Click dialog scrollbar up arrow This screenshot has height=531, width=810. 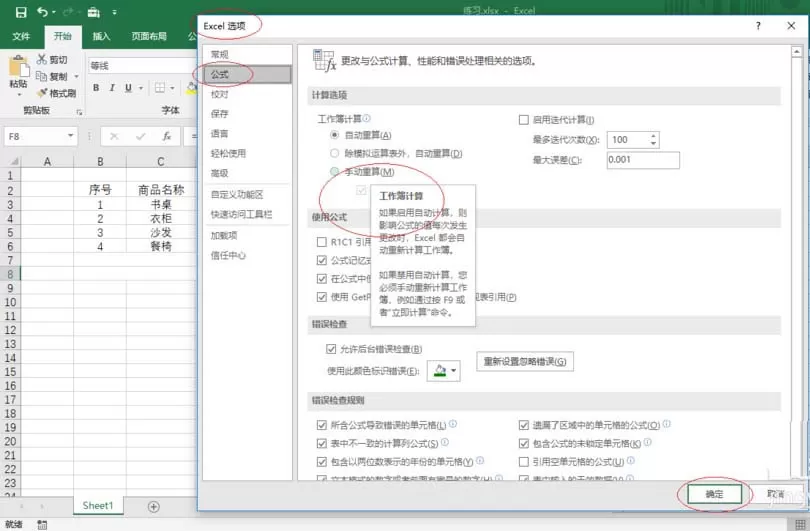[x=797, y=52]
